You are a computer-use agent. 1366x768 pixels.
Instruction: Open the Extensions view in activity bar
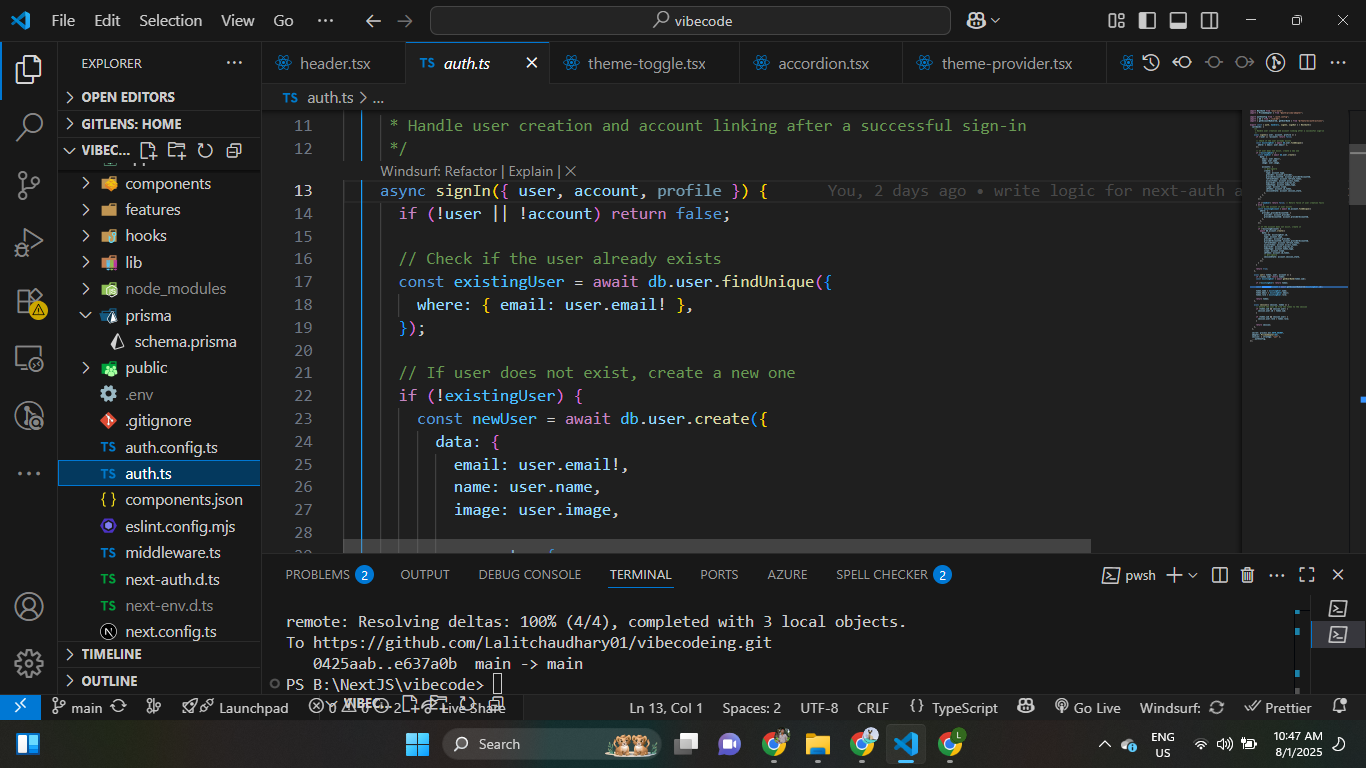29,301
